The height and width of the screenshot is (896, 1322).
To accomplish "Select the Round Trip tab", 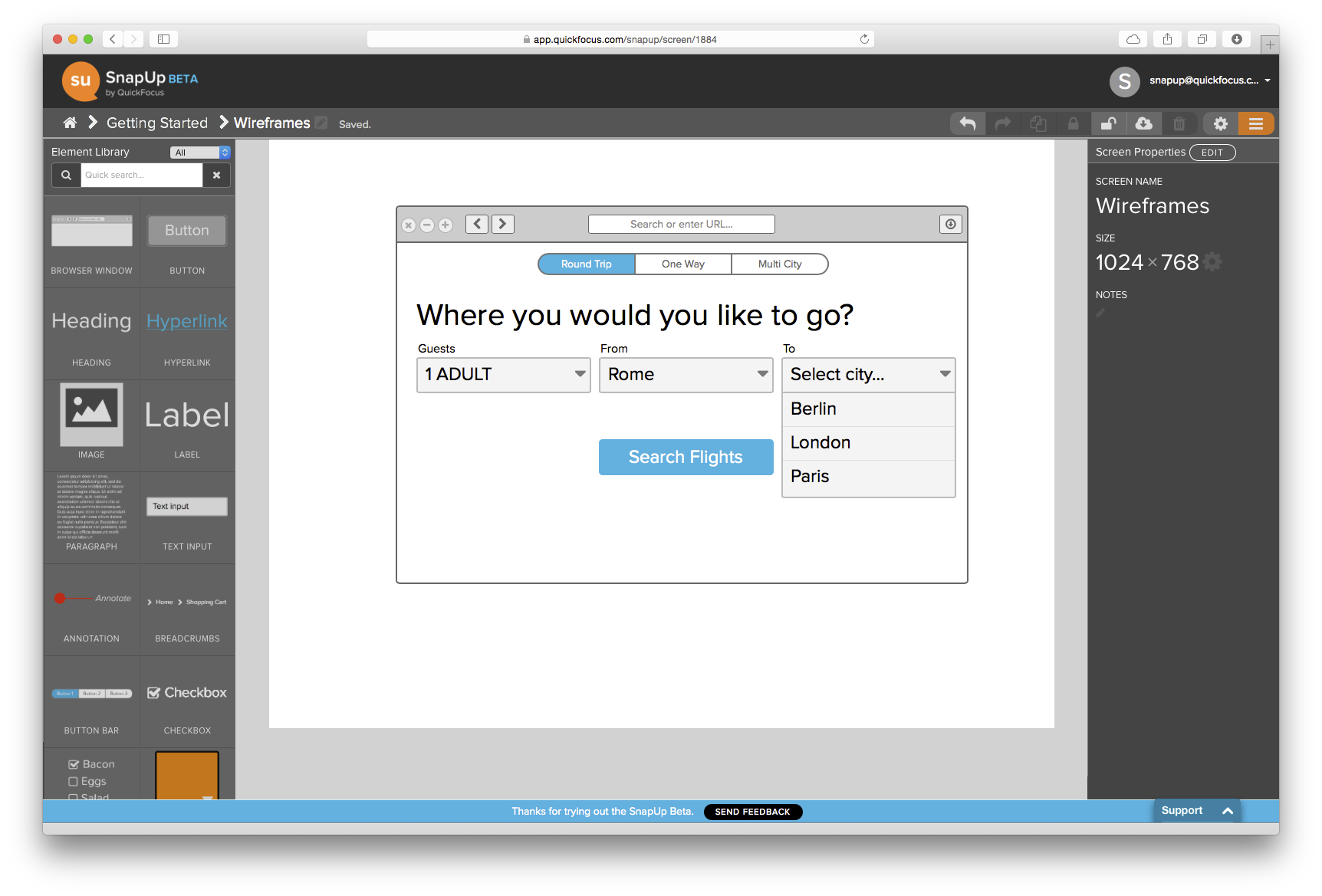I will 587,264.
